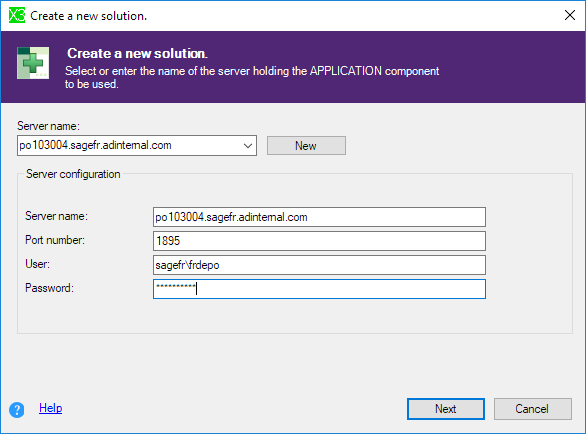Image resolution: width=586 pixels, height=434 pixels.
Task: Focus the Server name field in Server configuration
Action: [319, 217]
